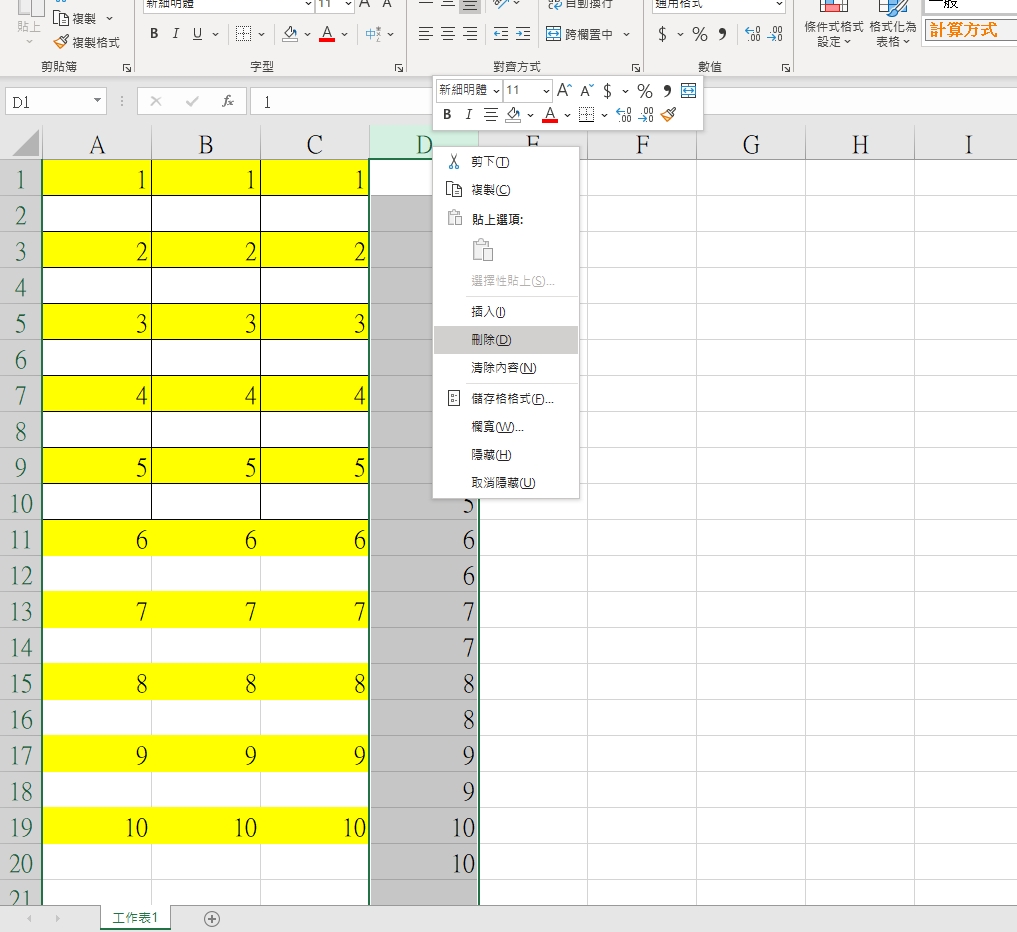Viewport: 1017px width, 932px height.
Task: Click the ribbon currency dollar format
Action: click(662, 34)
